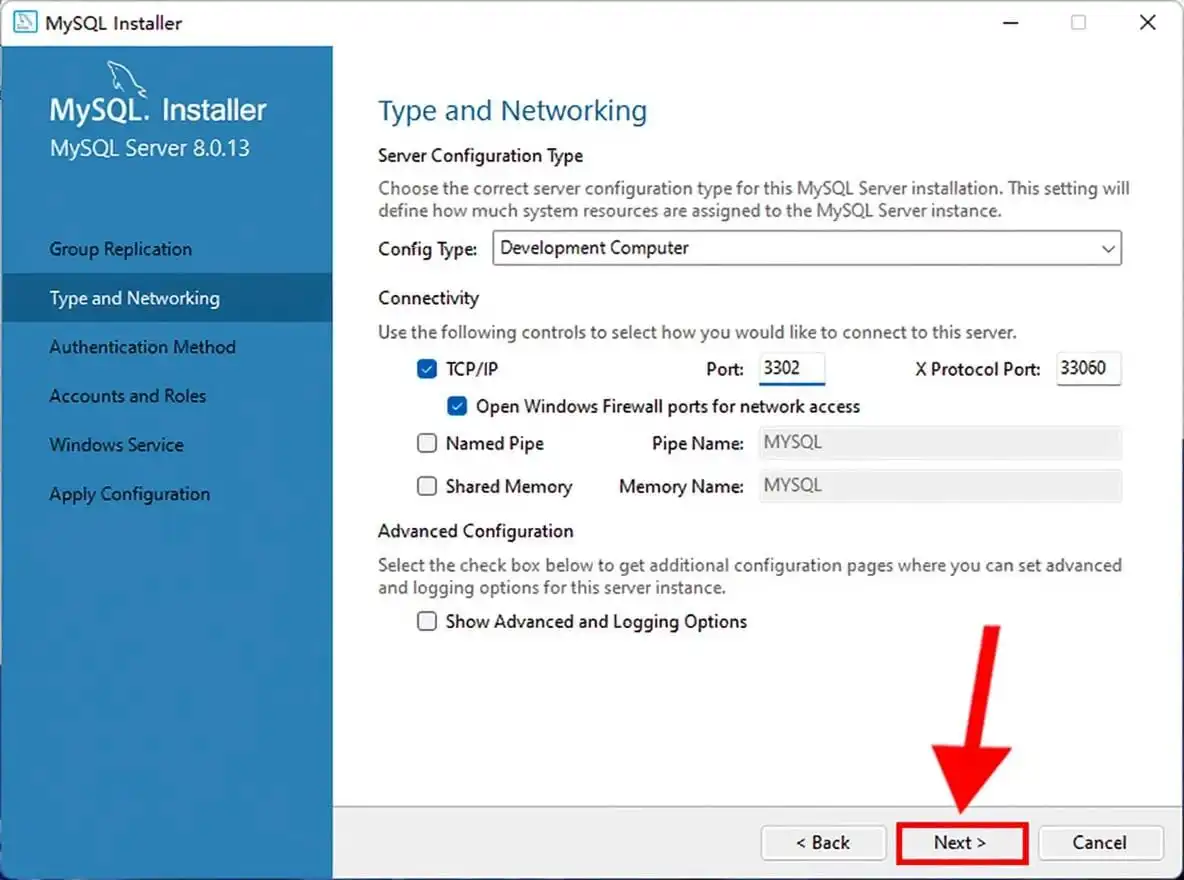The image size is (1184, 880).
Task: Disable the TCP/IP checkbox
Action: tap(427, 369)
